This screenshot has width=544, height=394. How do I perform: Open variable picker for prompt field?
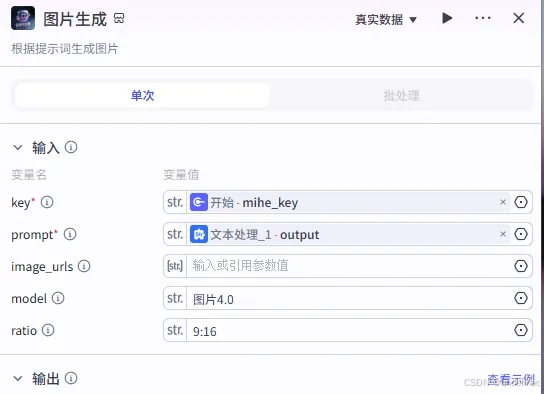coord(521,234)
